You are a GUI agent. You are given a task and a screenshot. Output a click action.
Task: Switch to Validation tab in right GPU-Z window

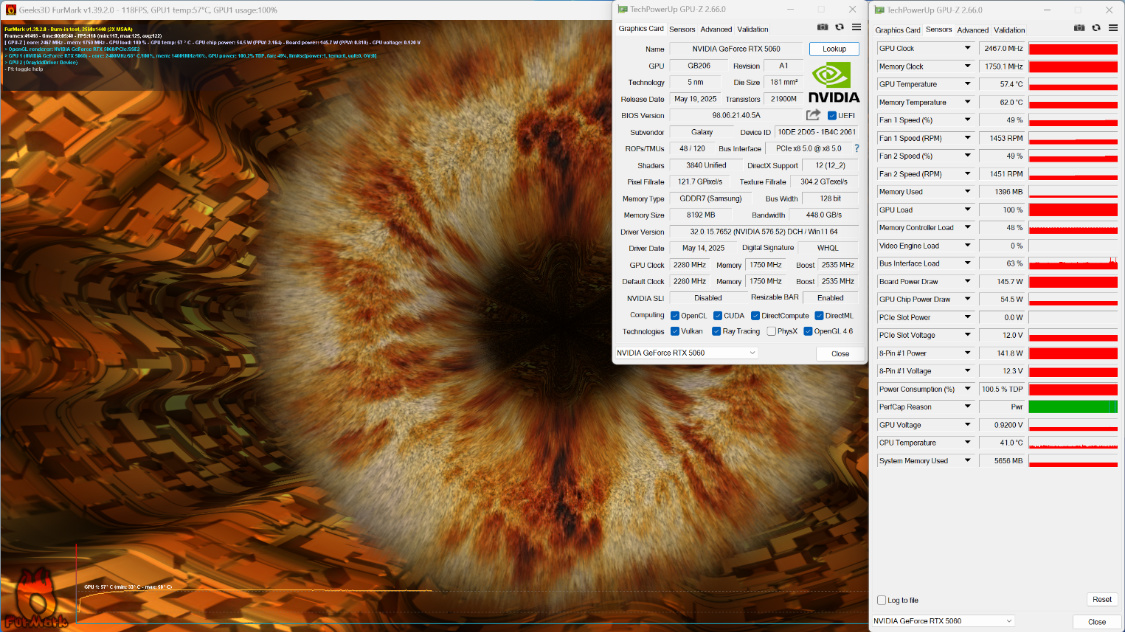[x=1009, y=30]
